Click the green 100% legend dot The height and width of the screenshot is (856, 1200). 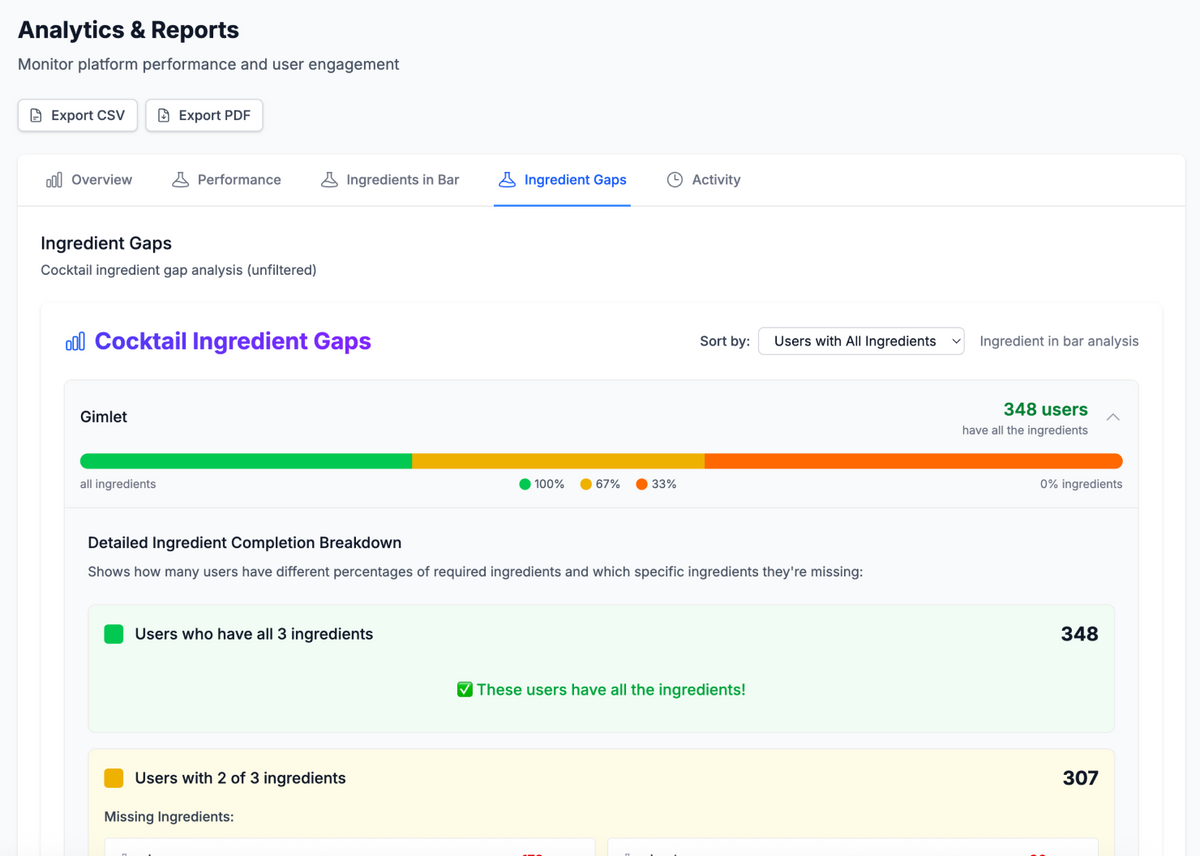point(525,484)
